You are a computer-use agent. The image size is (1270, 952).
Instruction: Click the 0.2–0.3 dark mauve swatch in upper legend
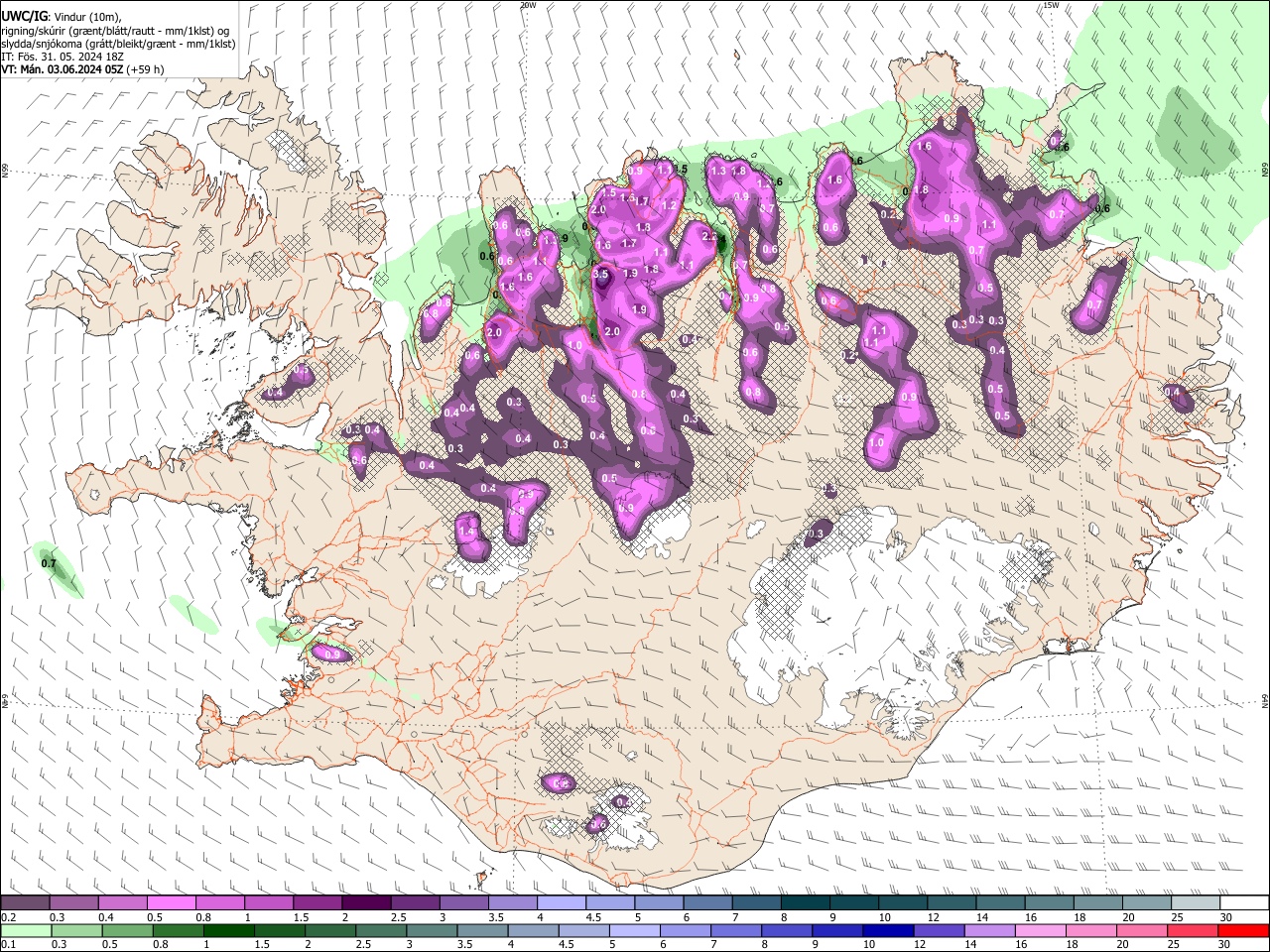pos(25,903)
